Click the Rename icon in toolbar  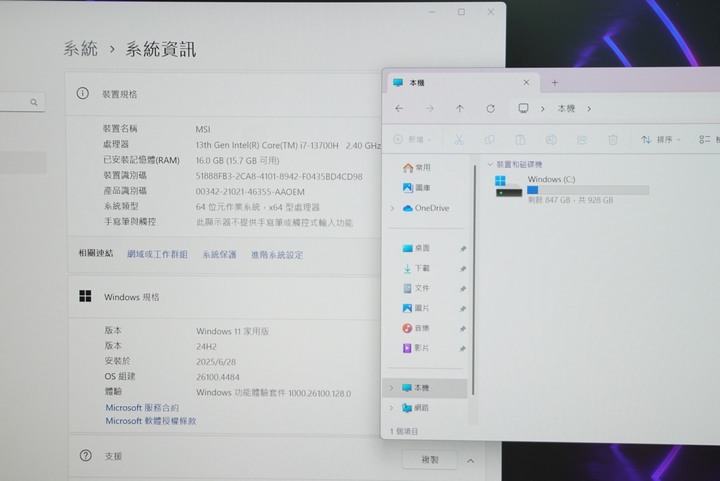[x=551, y=140]
